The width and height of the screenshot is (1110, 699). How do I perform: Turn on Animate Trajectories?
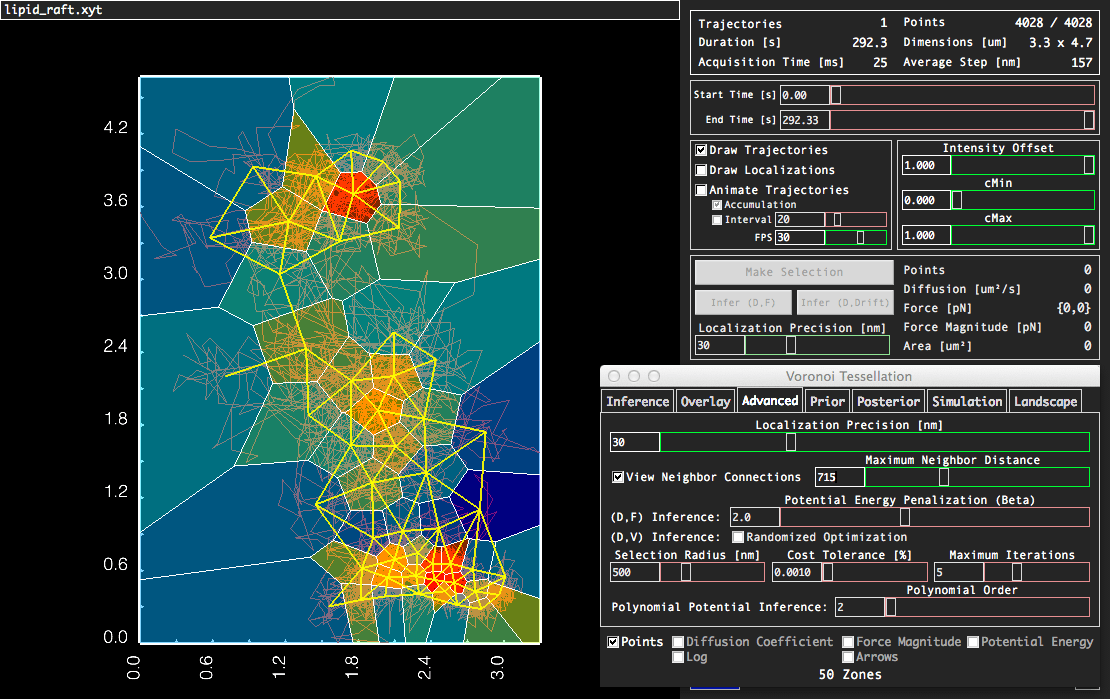pyautogui.click(x=702, y=190)
